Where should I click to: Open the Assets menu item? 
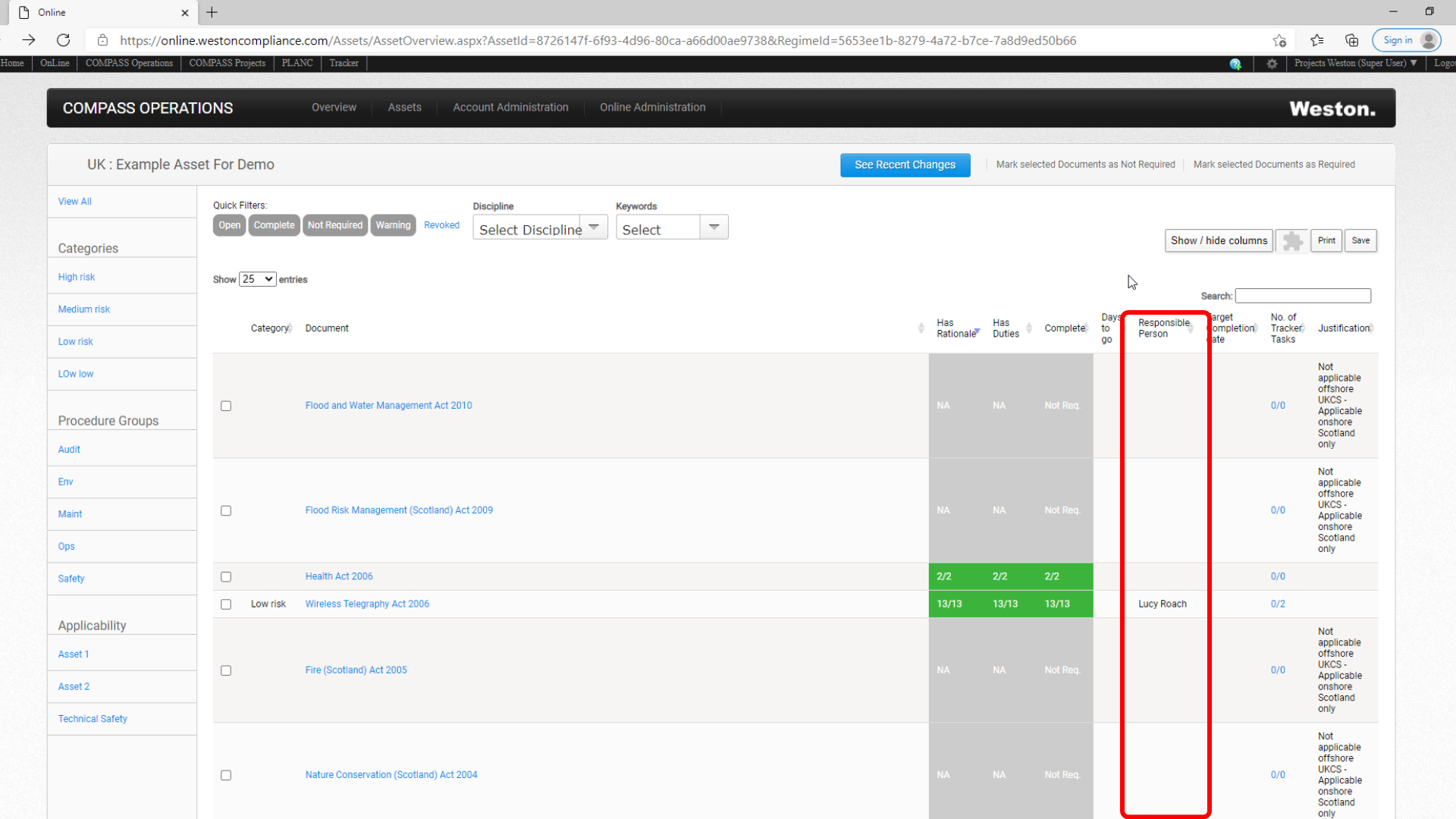click(x=404, y=108)
